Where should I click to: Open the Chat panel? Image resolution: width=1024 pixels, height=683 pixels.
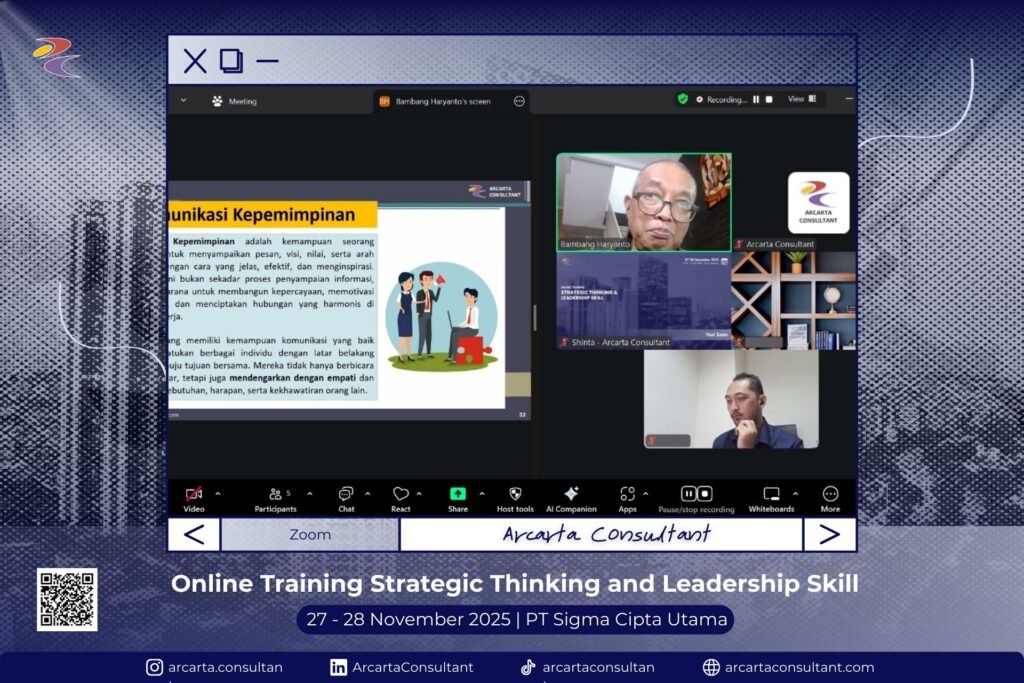(x=346, y=494)
